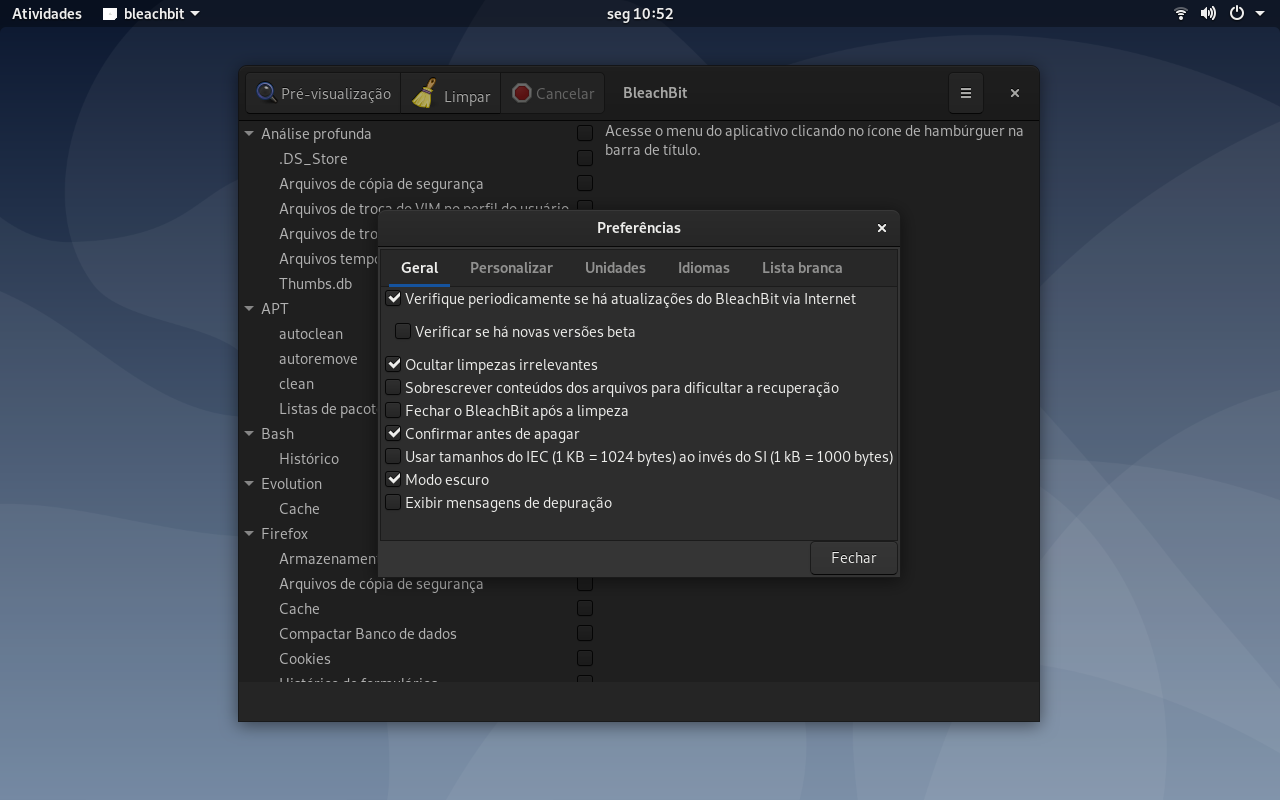The height and width of the screenshot is (800, 1280).
Task: Switch to the Personalizar tab
Action: point(511,268)
